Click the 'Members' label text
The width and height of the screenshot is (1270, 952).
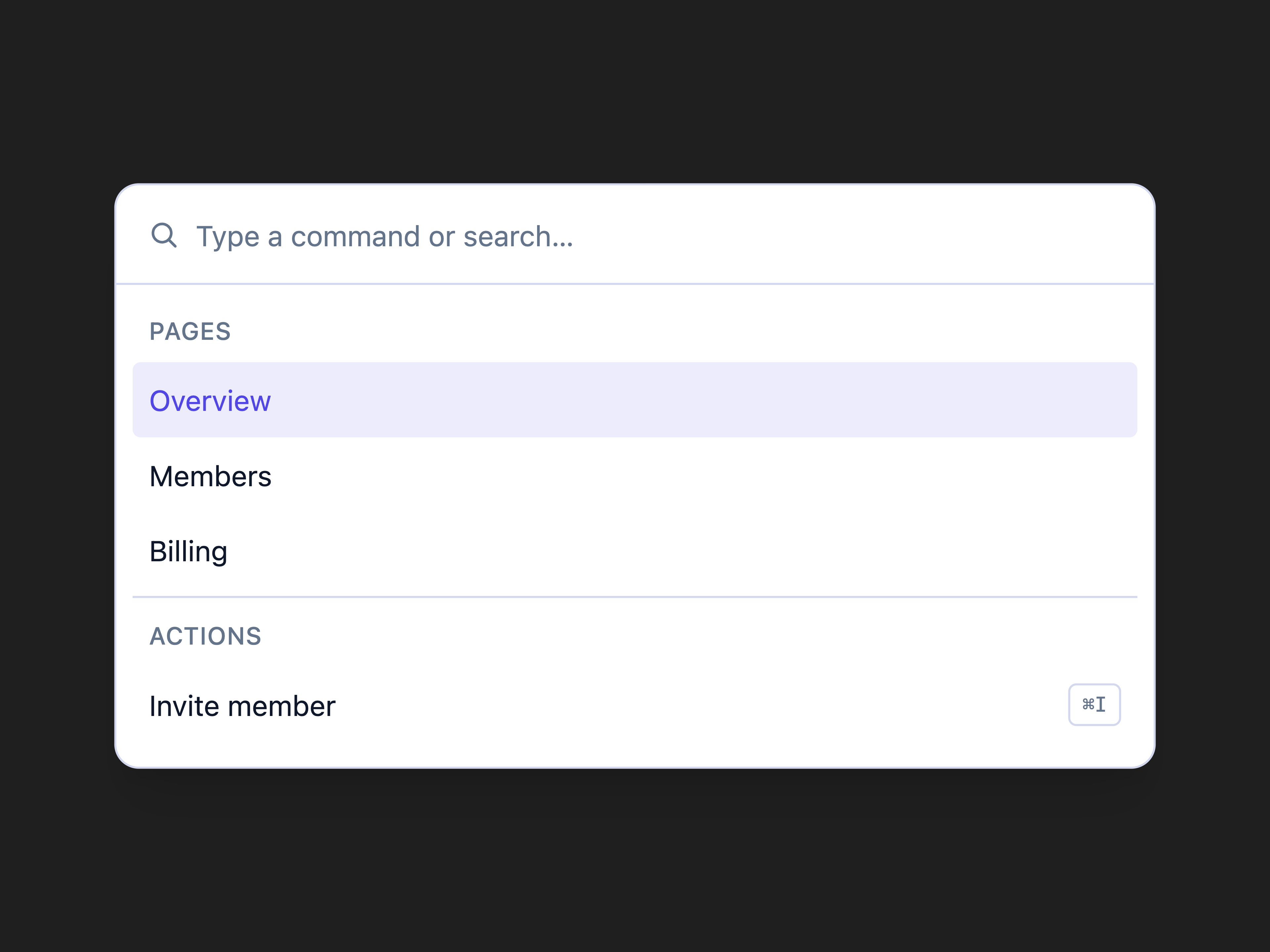coord(210,476)
